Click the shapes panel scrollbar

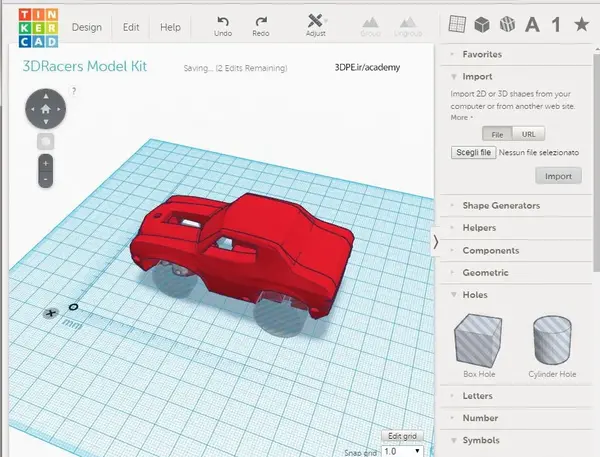click(x=596, y=163)
